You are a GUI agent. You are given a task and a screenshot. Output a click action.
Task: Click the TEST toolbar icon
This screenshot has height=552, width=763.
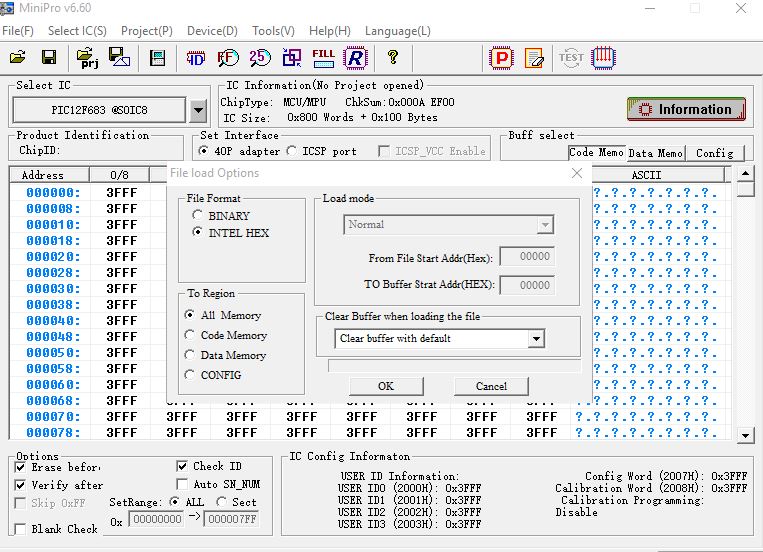tap(571, 58)
